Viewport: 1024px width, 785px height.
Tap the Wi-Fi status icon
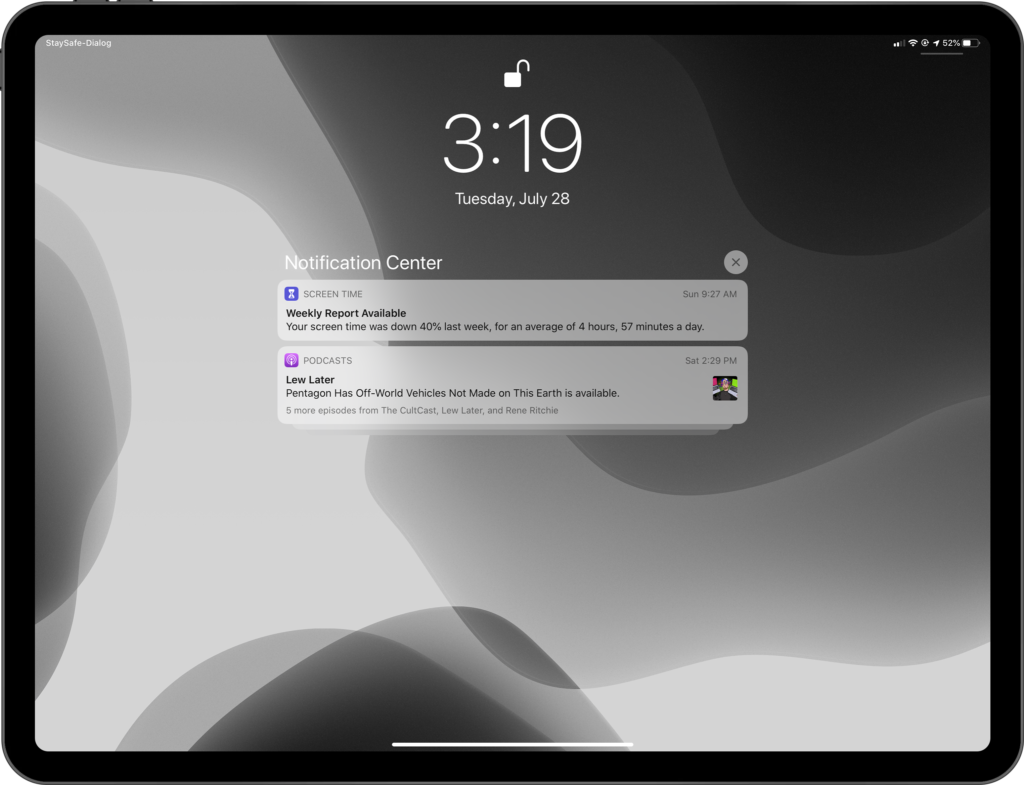(x=913, y=44)
